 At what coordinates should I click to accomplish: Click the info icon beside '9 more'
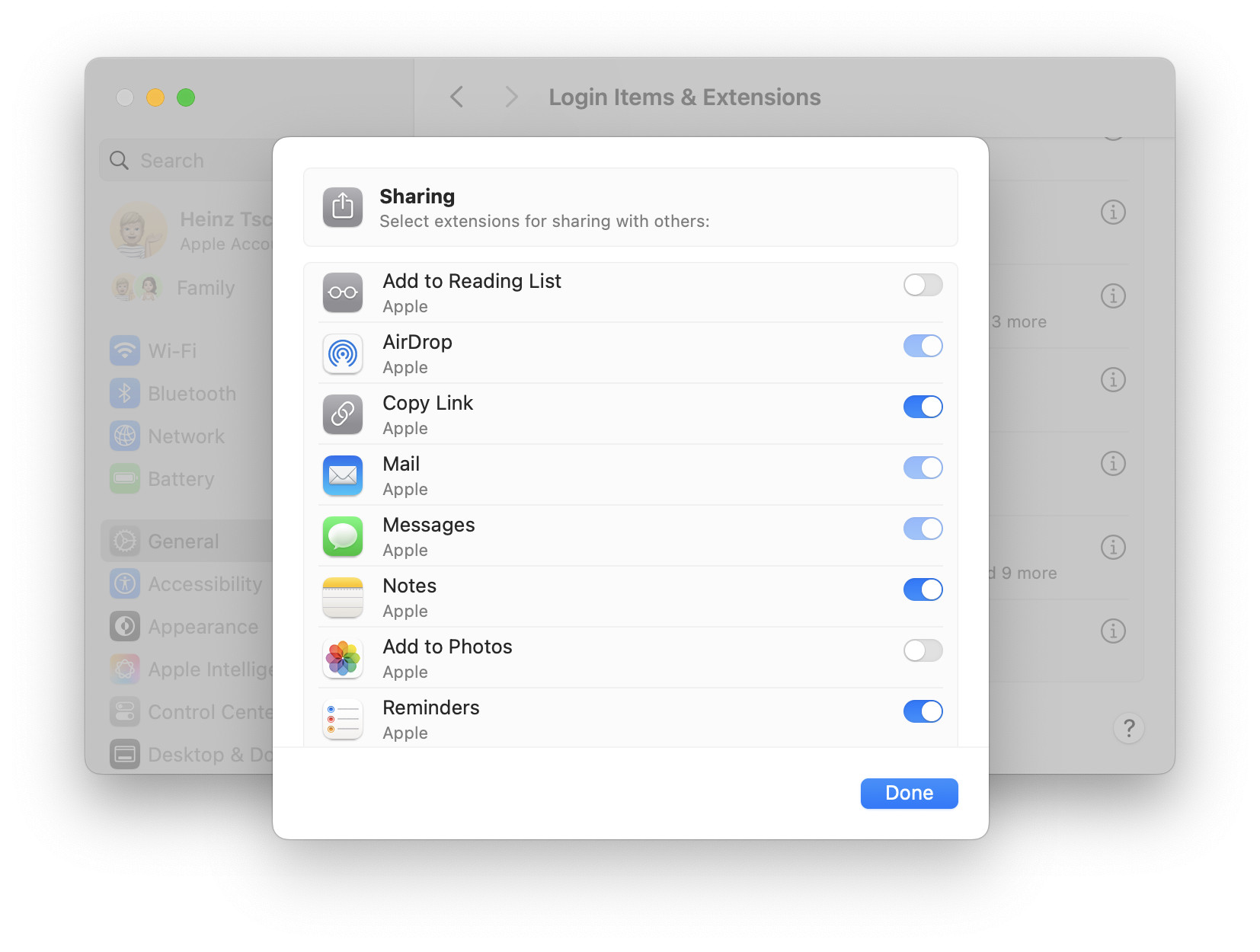tap(1113, 547)
